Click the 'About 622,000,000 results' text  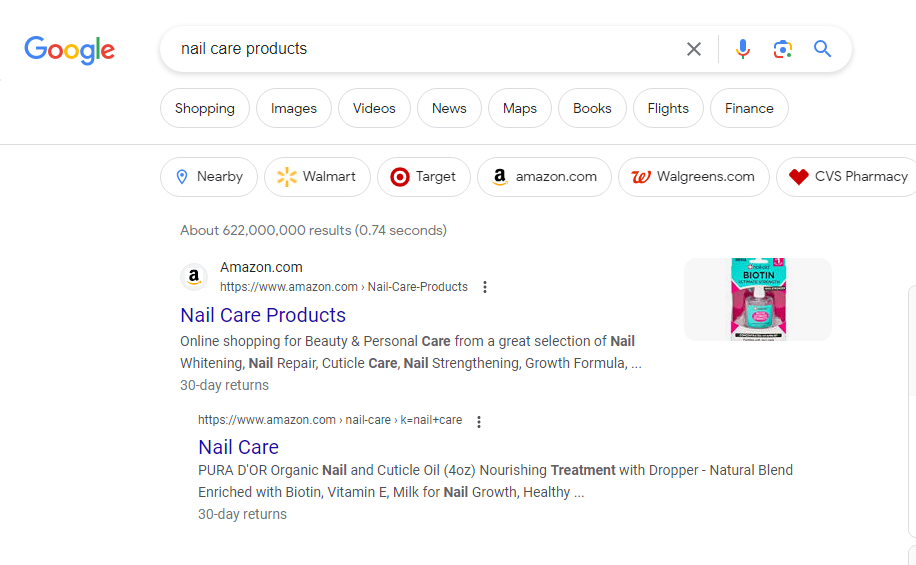coord(313,230)
